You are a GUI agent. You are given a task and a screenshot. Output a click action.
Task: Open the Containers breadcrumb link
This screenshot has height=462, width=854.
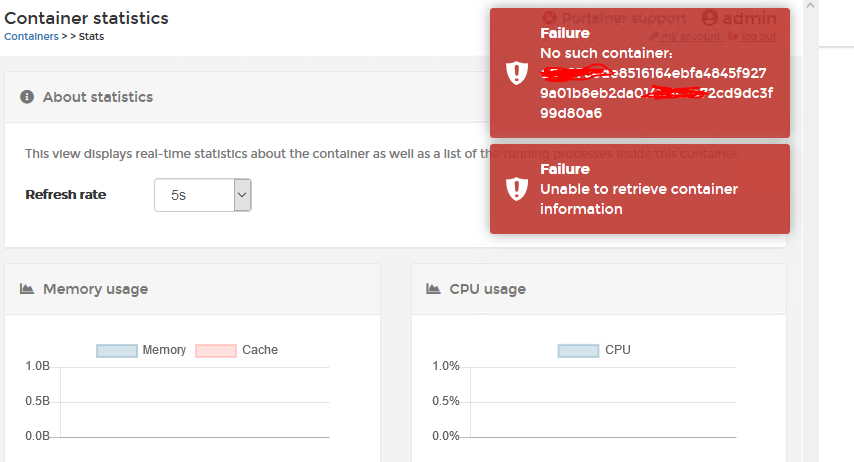point(31,36)
